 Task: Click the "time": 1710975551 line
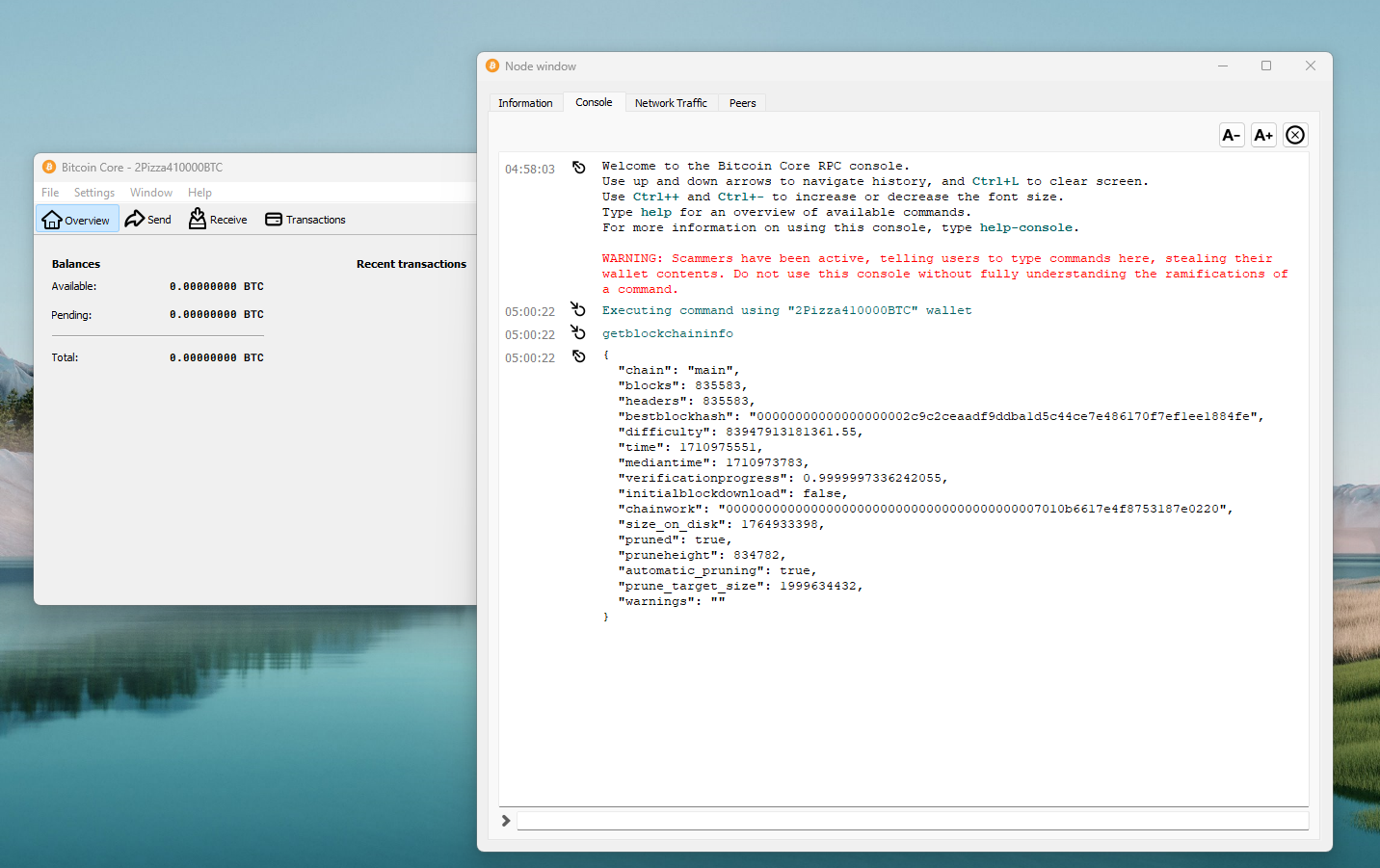point(690,447)
